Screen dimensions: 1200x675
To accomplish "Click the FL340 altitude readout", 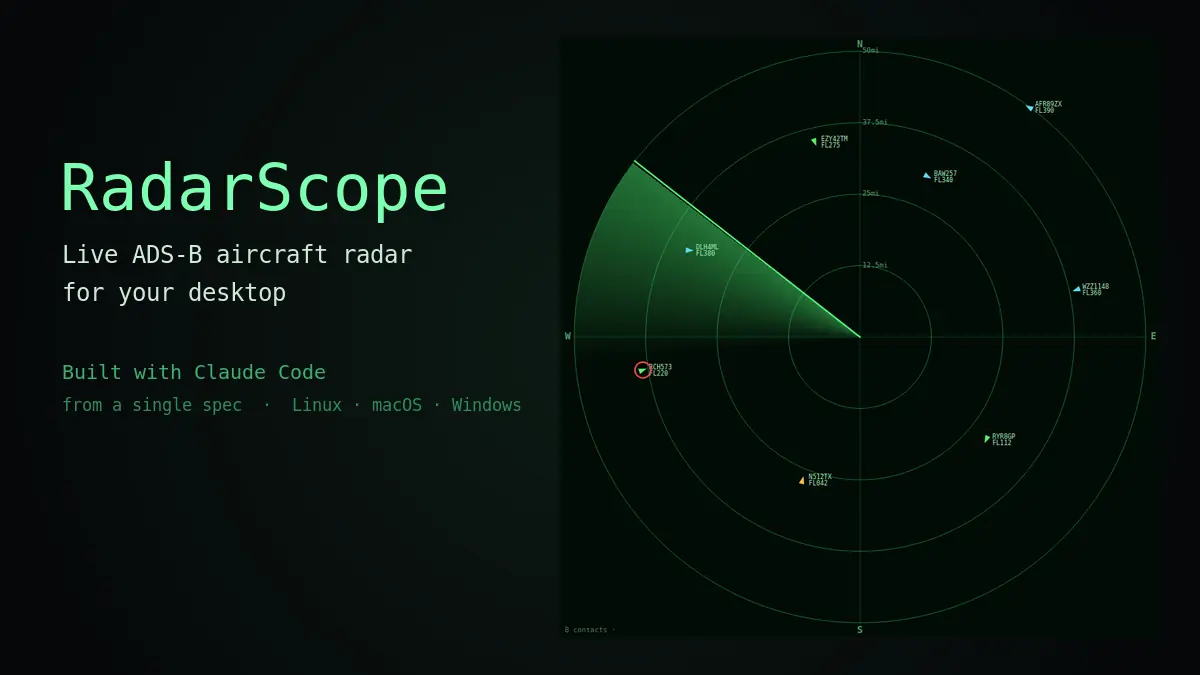I will point(943,180).
